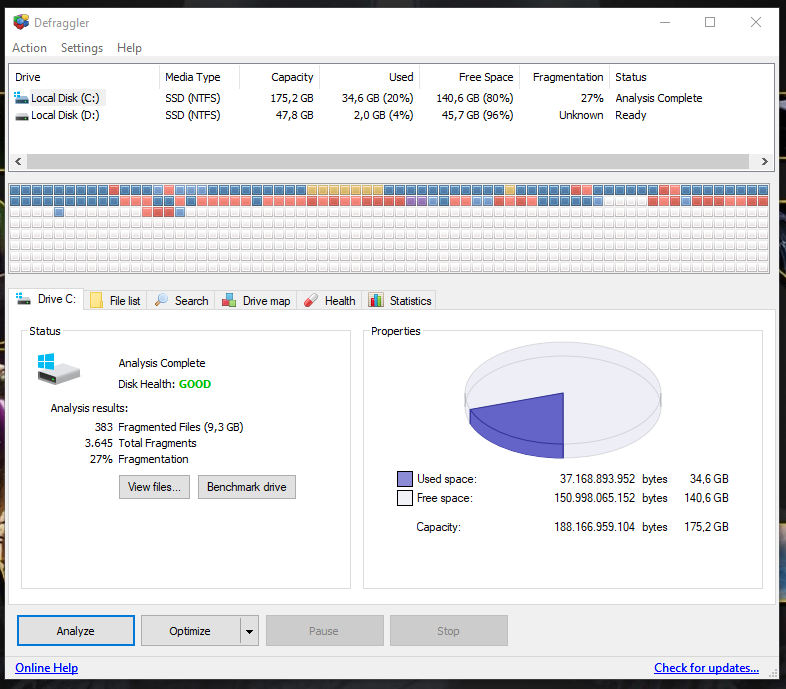Select the Local Disk (C:) row label
The image size is (786, 689).
(65, 98)
